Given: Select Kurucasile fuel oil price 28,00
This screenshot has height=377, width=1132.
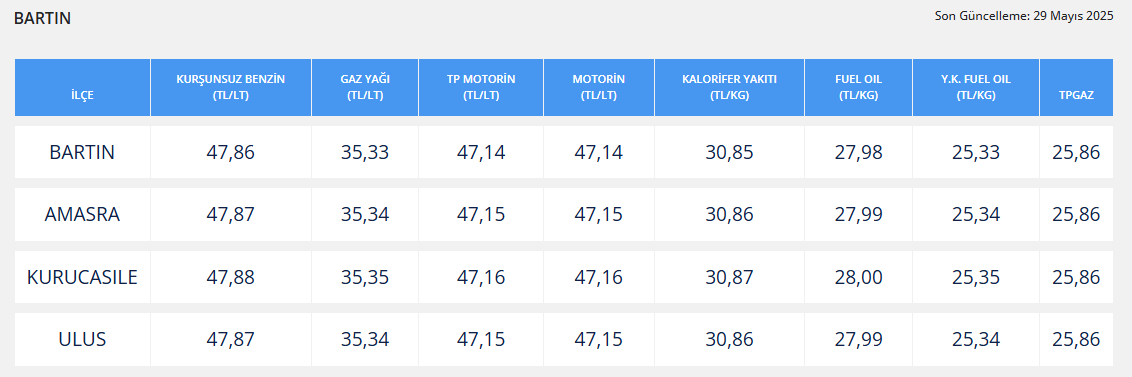Looking at the screenshot, I should [x=858, y=277].
